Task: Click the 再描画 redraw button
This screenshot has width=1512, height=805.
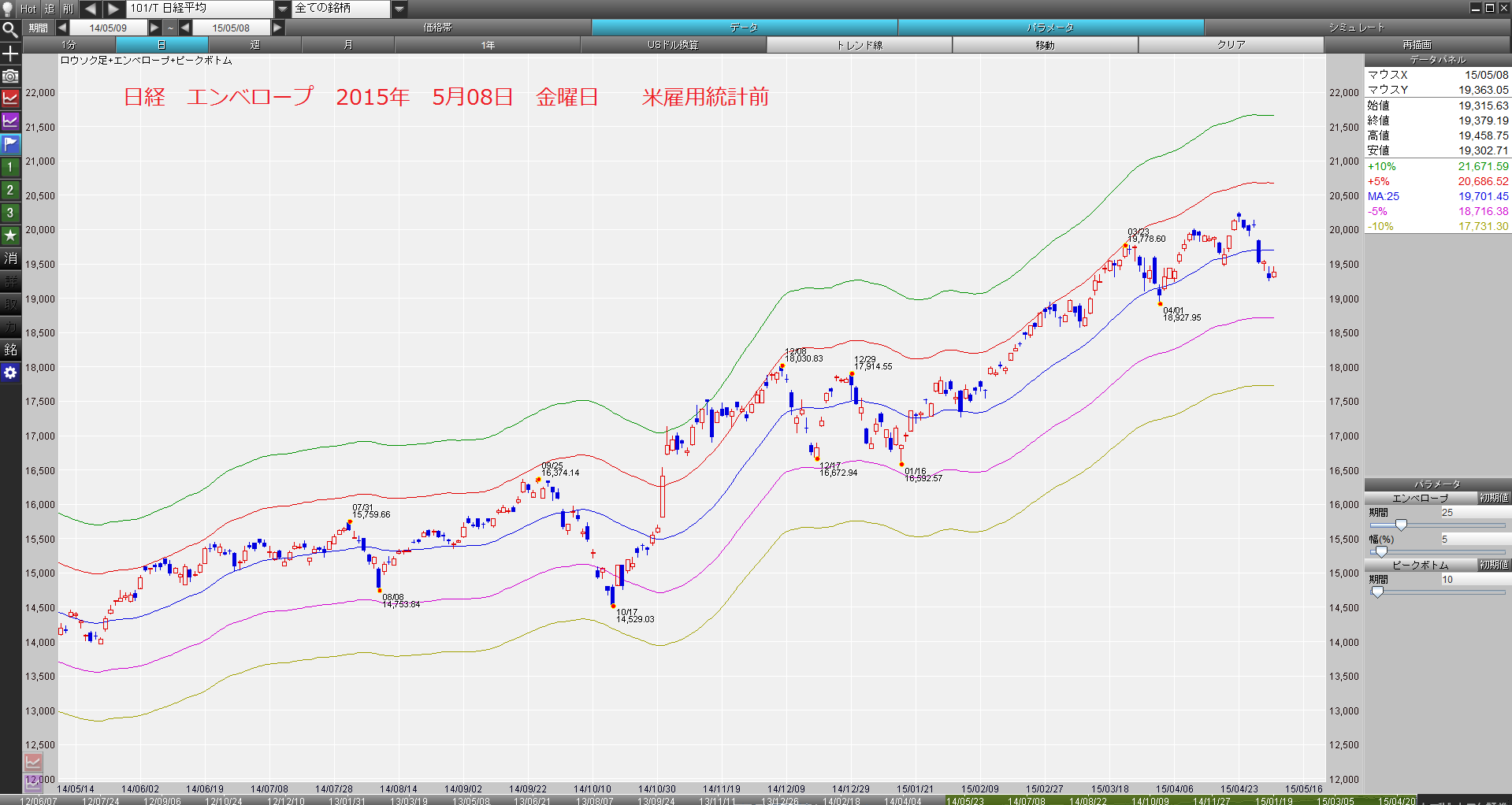Action: pyautogui.click(x=1417, y=45)
